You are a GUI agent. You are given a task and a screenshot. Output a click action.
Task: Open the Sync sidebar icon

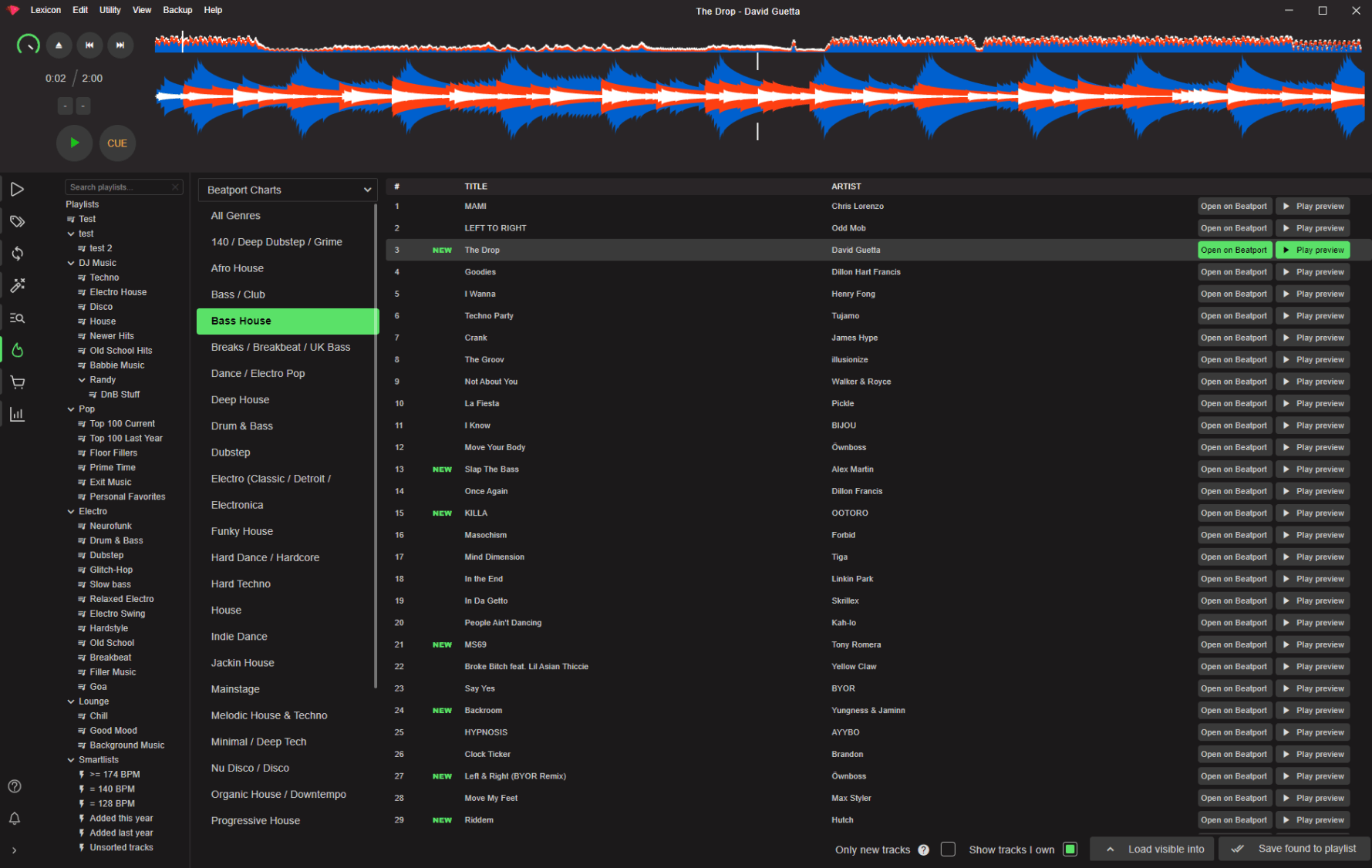17,254
